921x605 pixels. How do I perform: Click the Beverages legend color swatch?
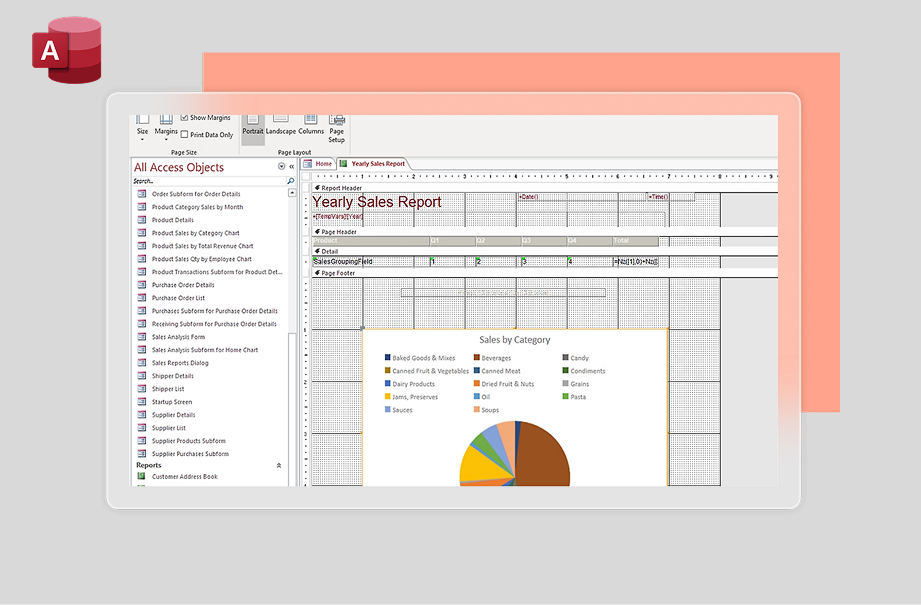(x=477, y=357)
